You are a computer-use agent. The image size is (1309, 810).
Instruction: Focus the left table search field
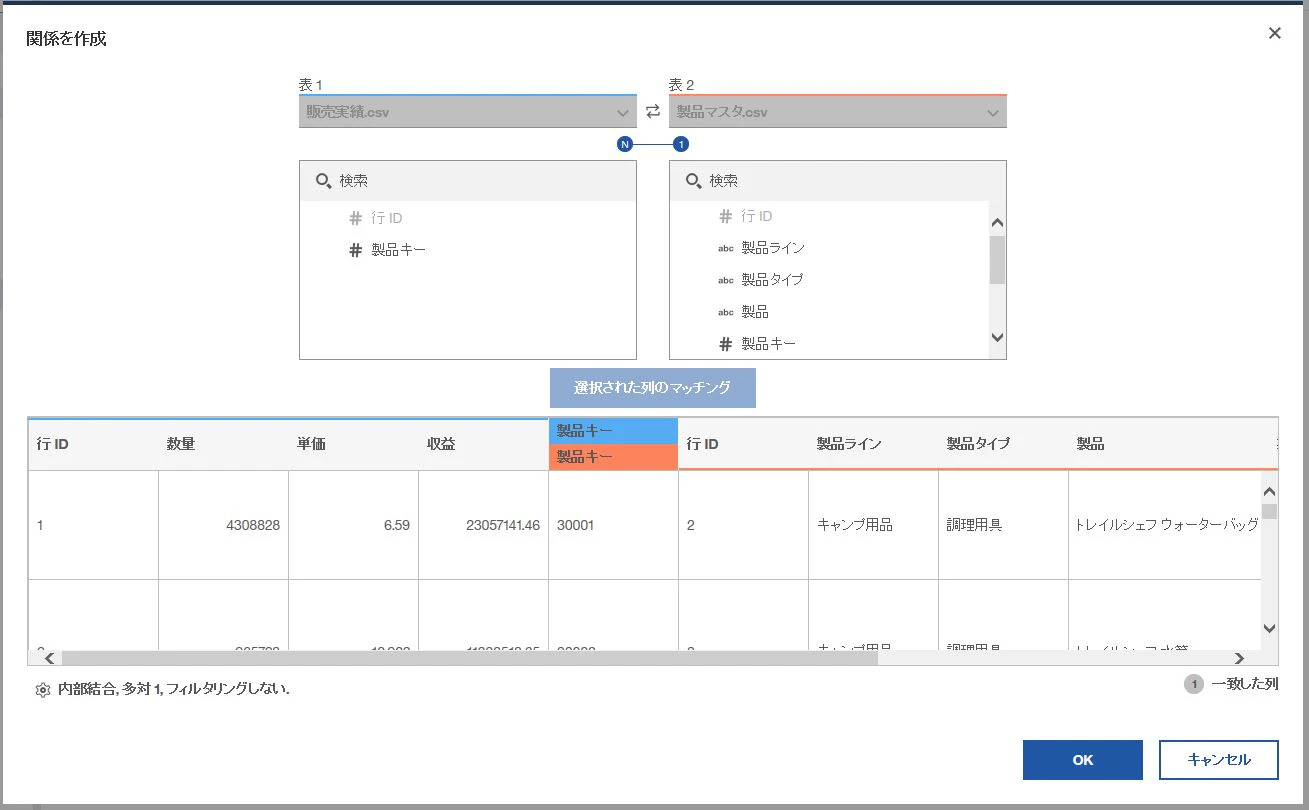click(468, 181)
